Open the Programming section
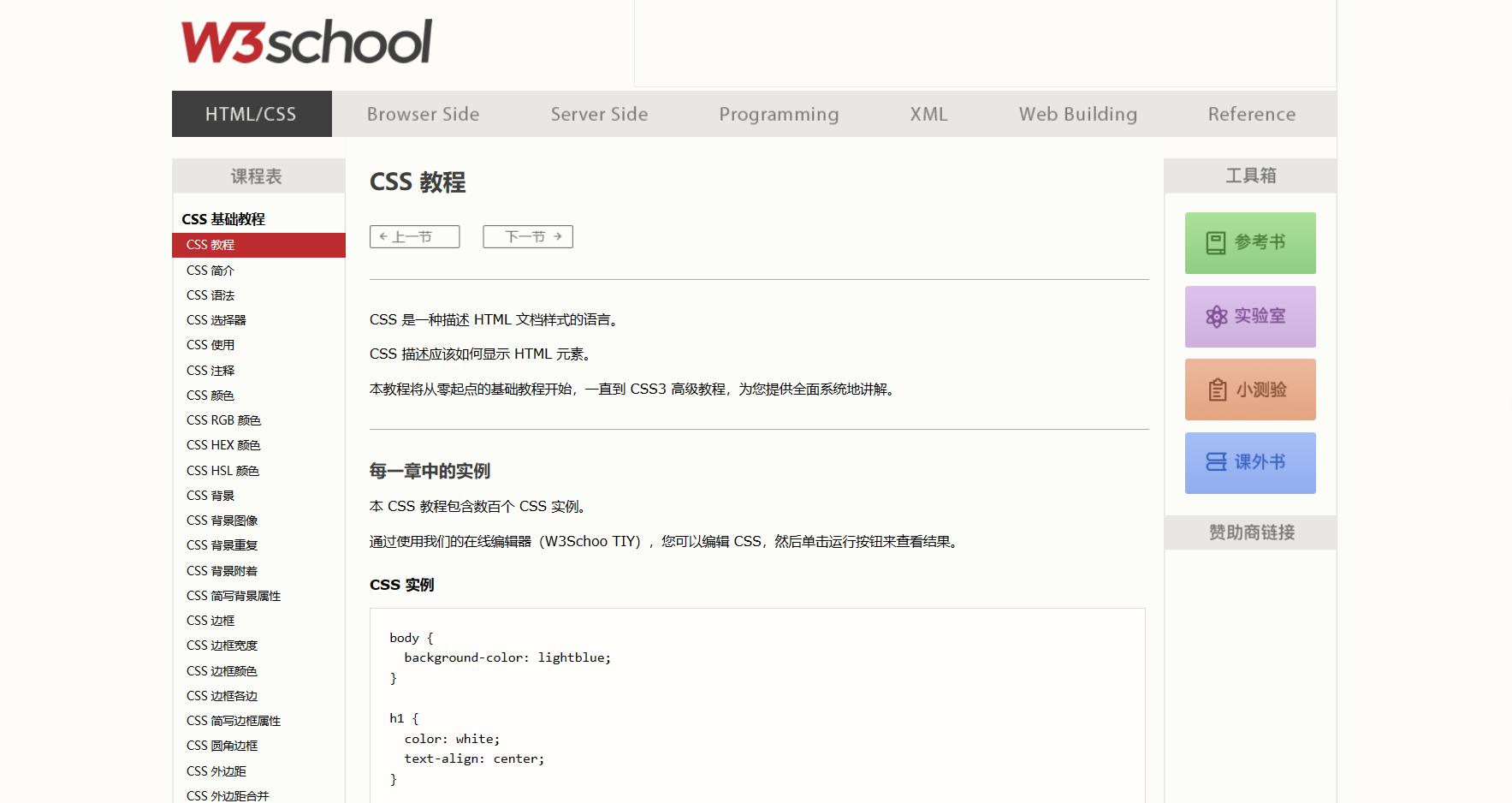Screen dimensions: 1512x803 coord(779,113)
